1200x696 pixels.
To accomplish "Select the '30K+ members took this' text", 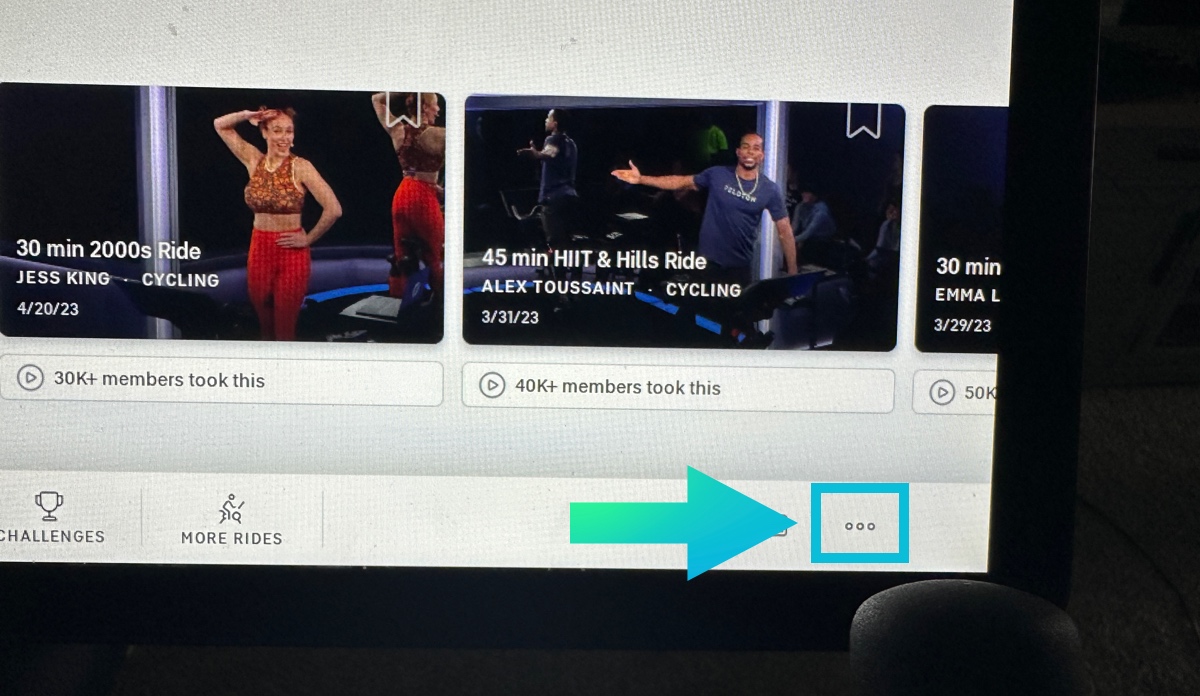I will click(159, 380).
